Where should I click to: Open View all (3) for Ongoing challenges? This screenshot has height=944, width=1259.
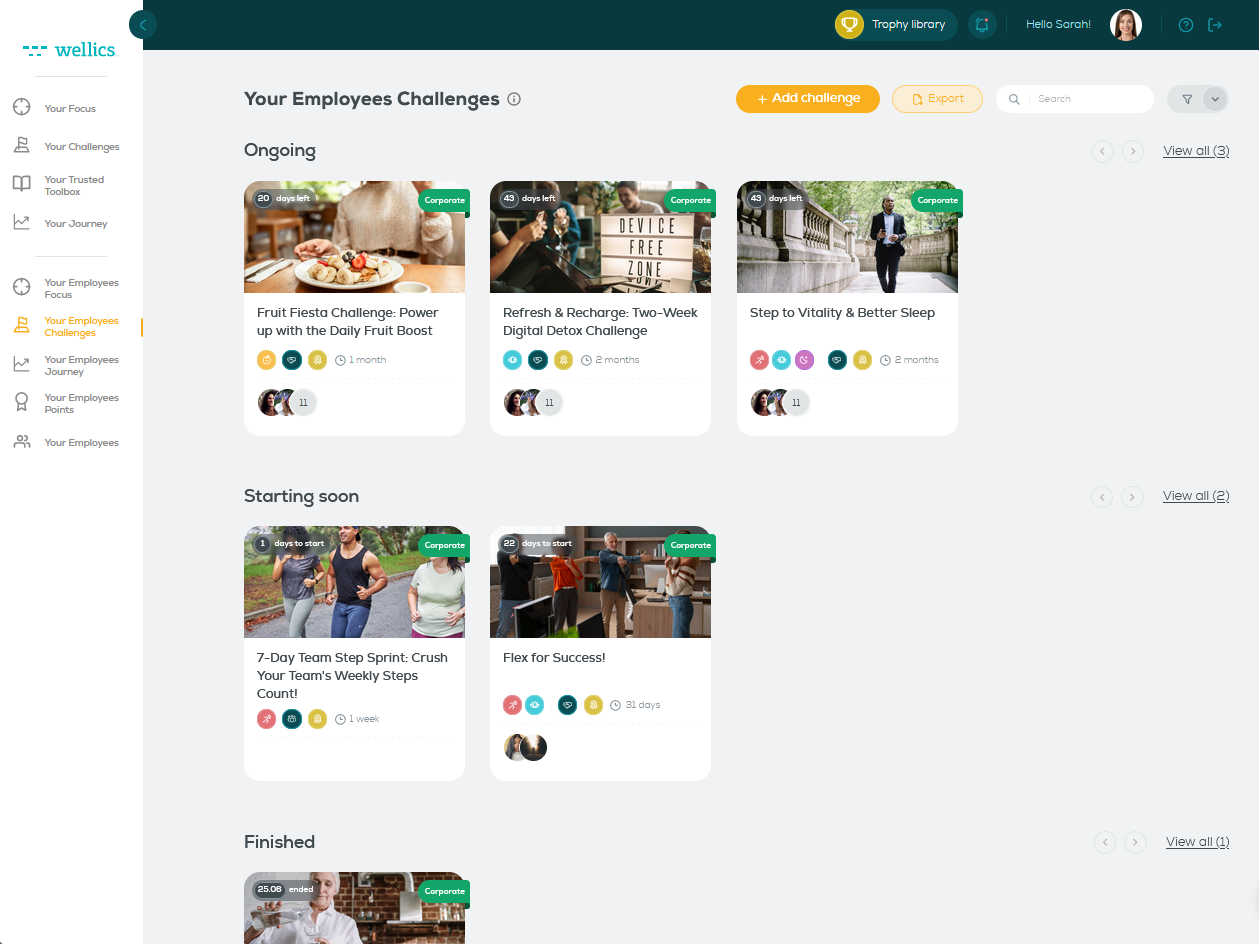coord(1195,150)
